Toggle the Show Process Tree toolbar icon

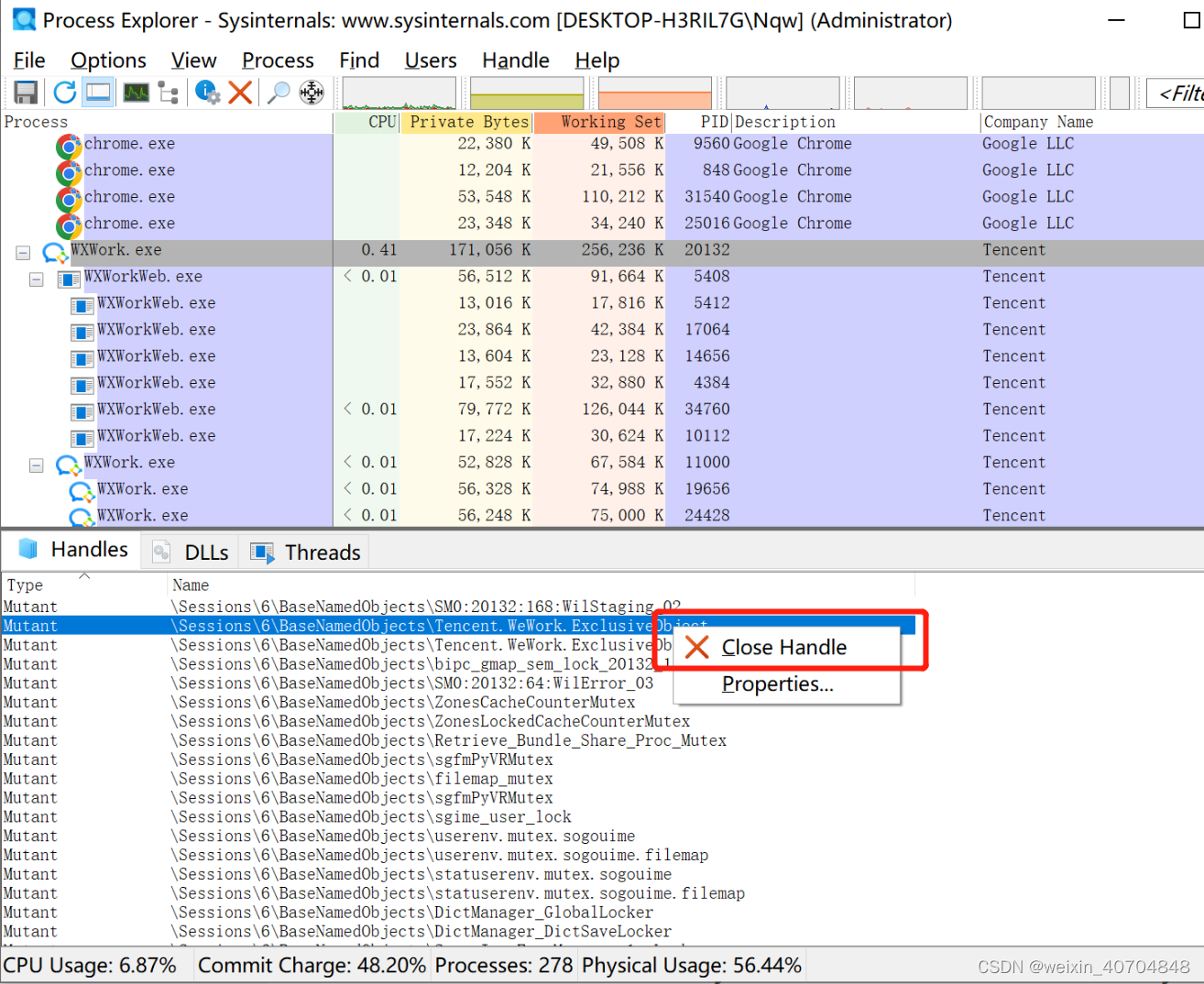click(168, 93)
